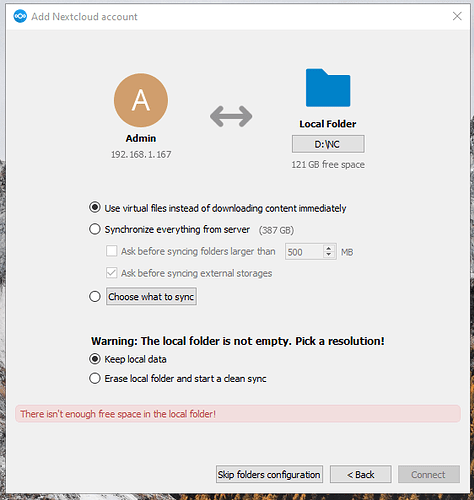The width and height of the screenshot is (474, 500).
Task: Select Synchronize everything from server
Action: (95, 229)
